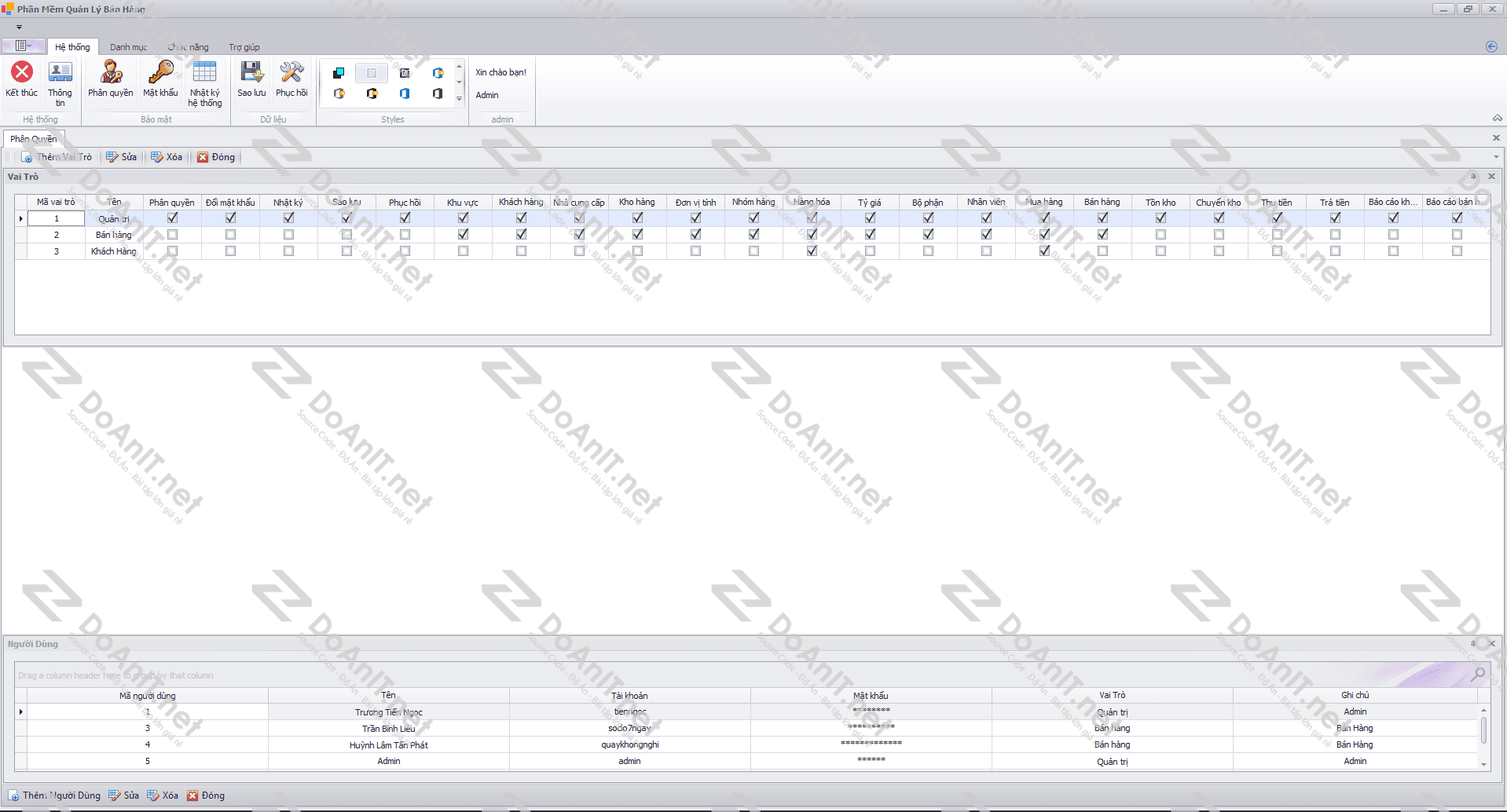Click Đóng in the bottom user toolbar

point(206,796)
